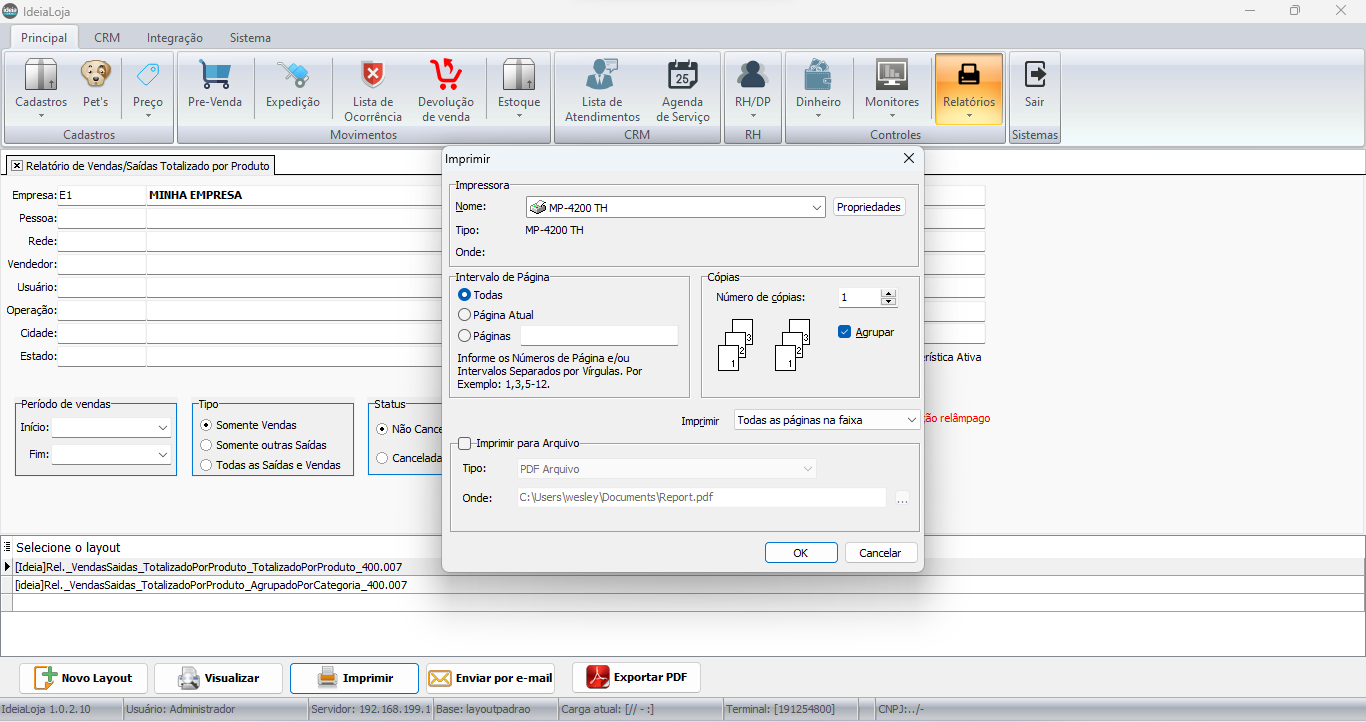
Task: Open Agenda de Serviço calendar icon
Action: pyautogui.click(x=684, y=76)
